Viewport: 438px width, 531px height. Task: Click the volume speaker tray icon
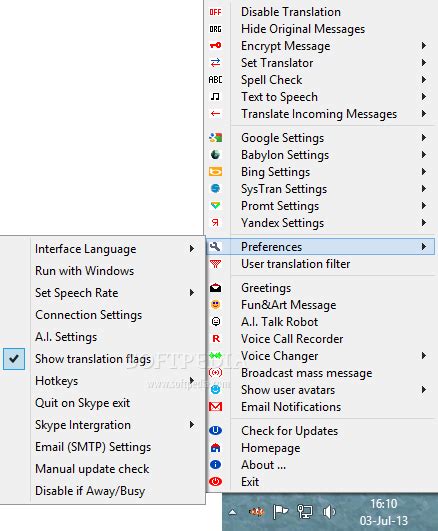click(329, 512)
